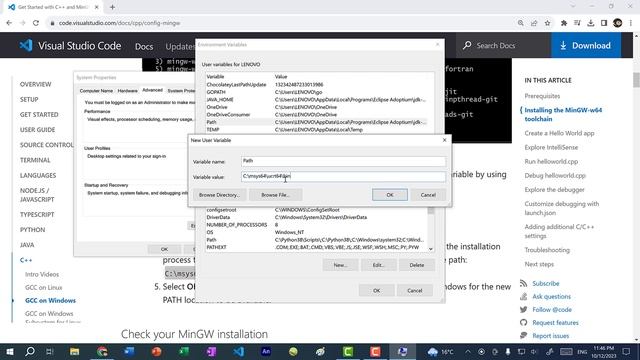Open Intro Videos doc link
Image resolution: width=640 pixels, height=360 pixels.
tap(42, 274)
